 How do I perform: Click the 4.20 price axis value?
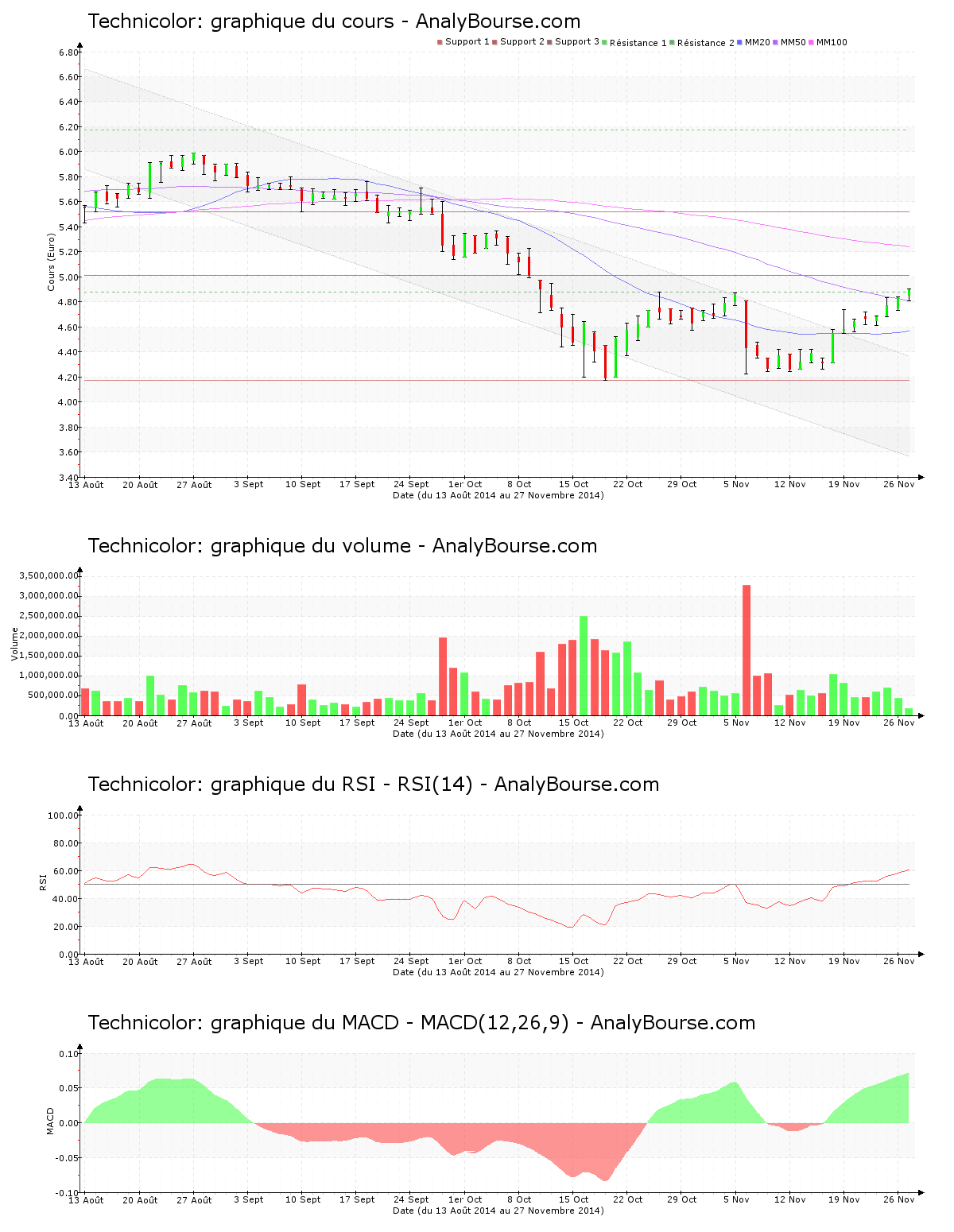pos(68,378)
